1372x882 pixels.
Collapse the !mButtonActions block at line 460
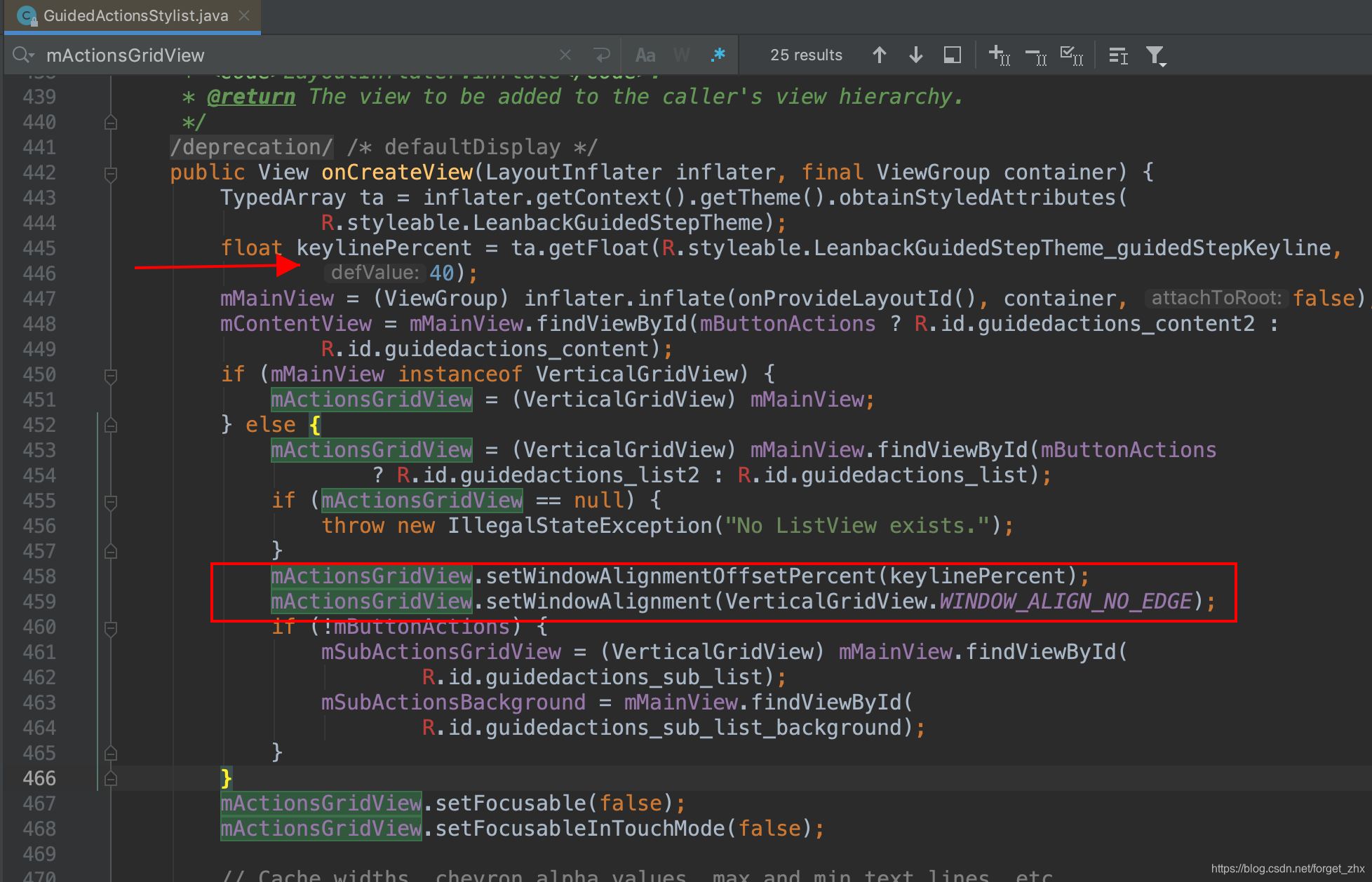coord(111,627)
